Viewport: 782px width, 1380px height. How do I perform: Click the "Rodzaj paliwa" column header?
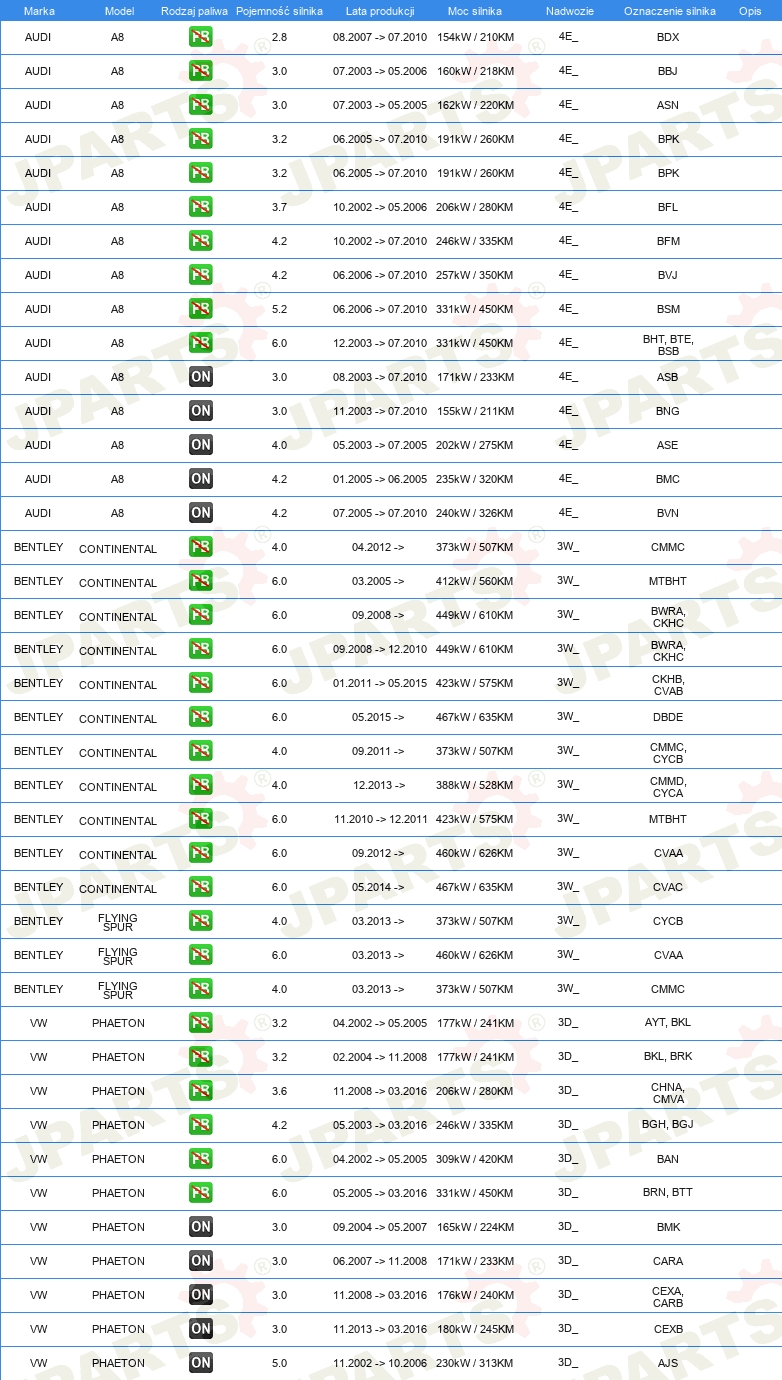[194, 11]
